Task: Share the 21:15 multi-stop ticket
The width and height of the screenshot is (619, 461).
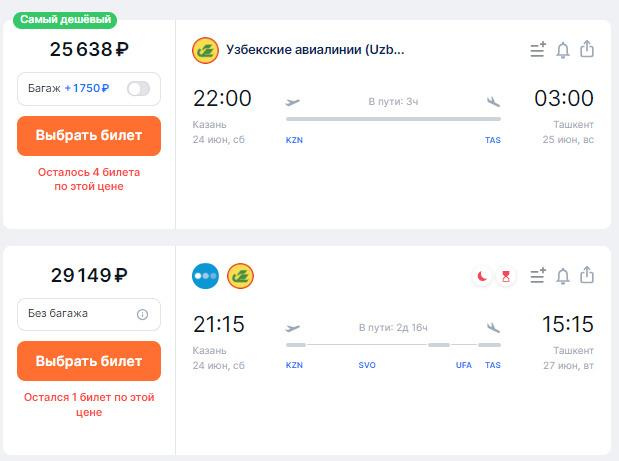Action: pos(587,276)
